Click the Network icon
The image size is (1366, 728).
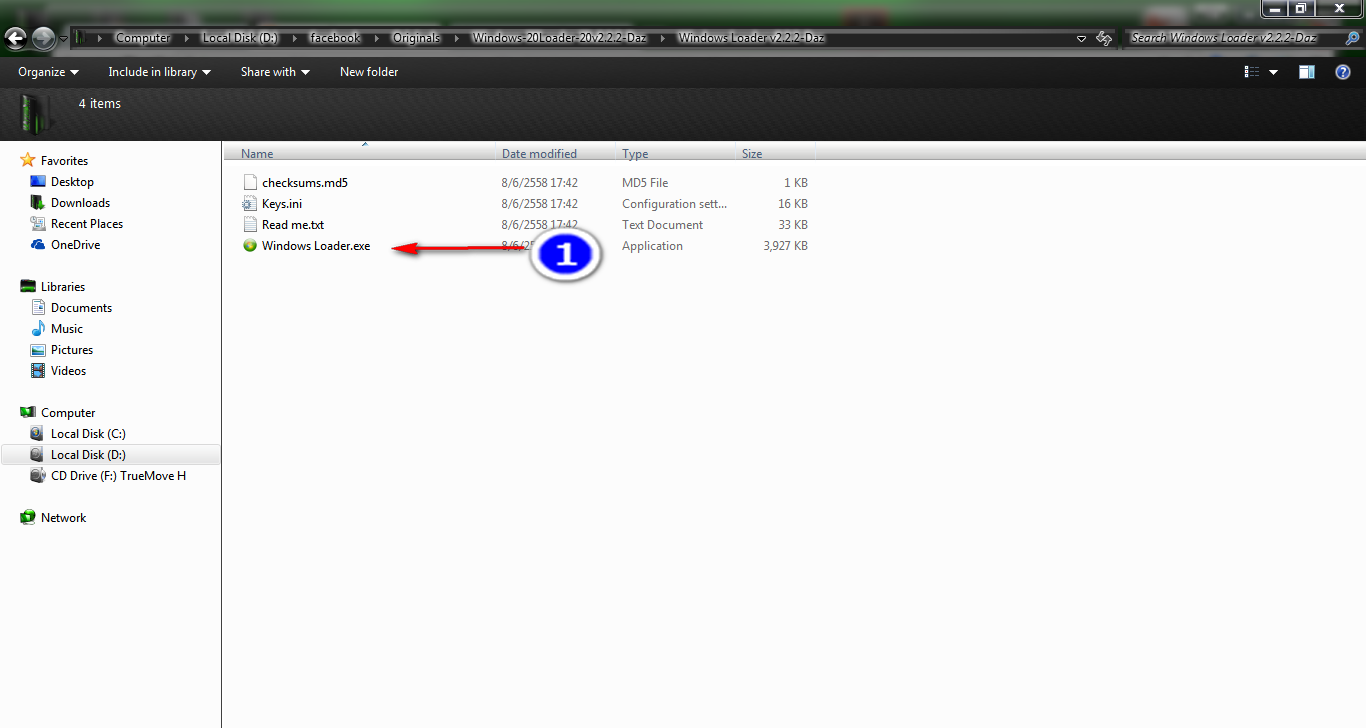[28, 518]
